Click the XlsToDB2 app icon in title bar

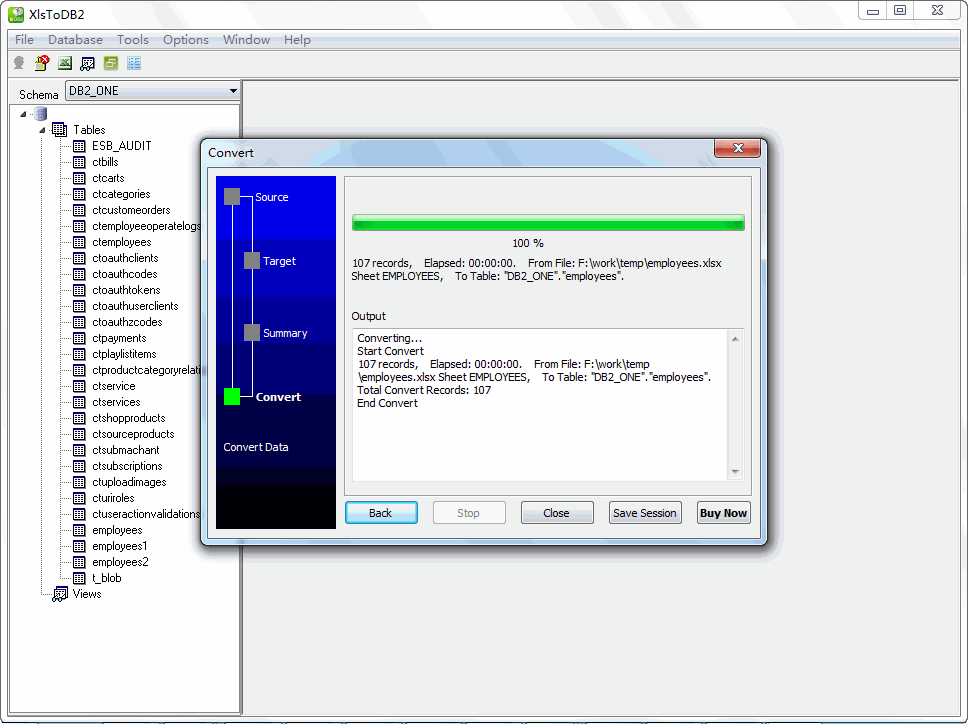(x=16, y=14)
